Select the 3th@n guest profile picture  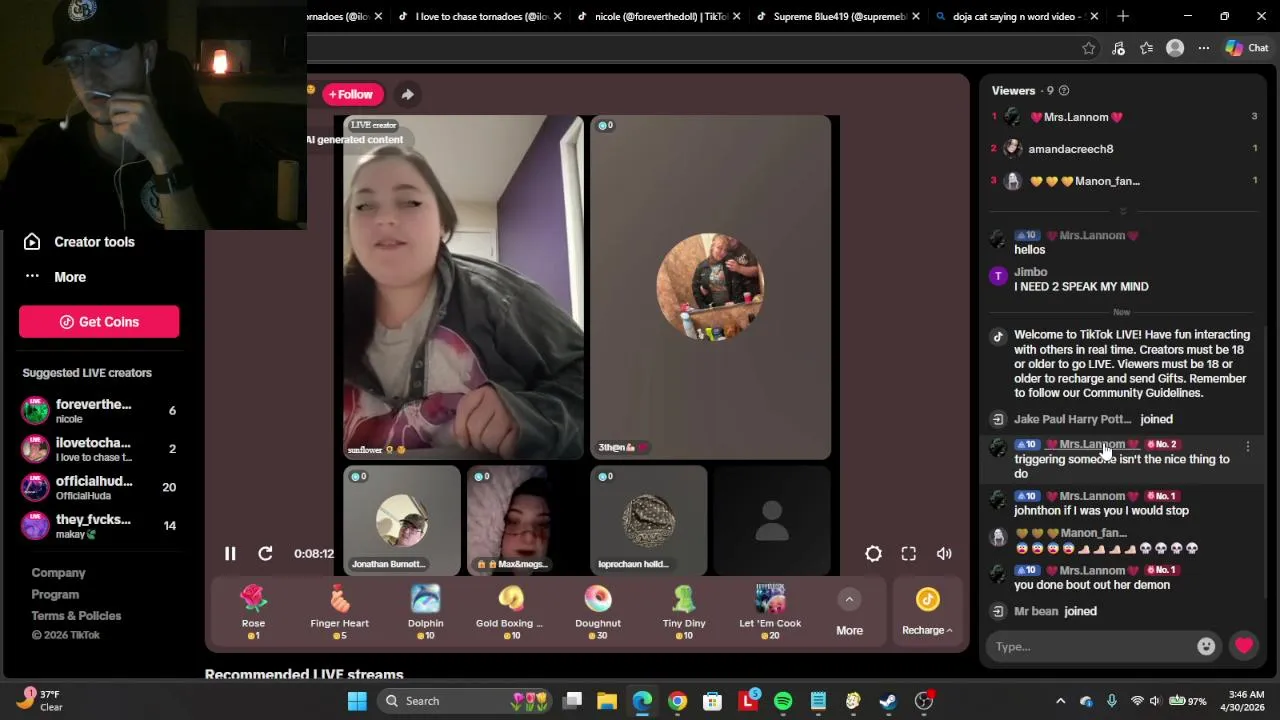coord(710,287)
